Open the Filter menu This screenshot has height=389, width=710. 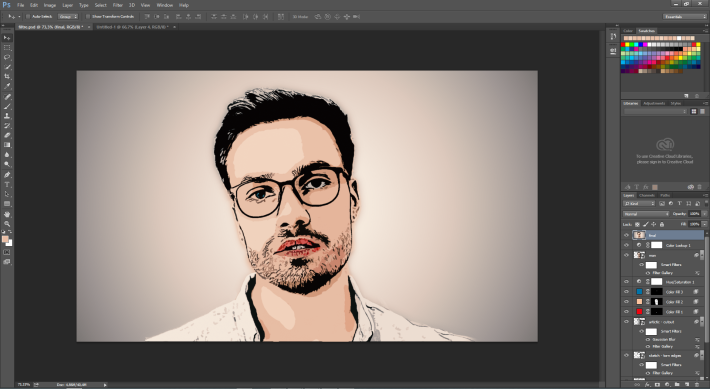point(118,5)
